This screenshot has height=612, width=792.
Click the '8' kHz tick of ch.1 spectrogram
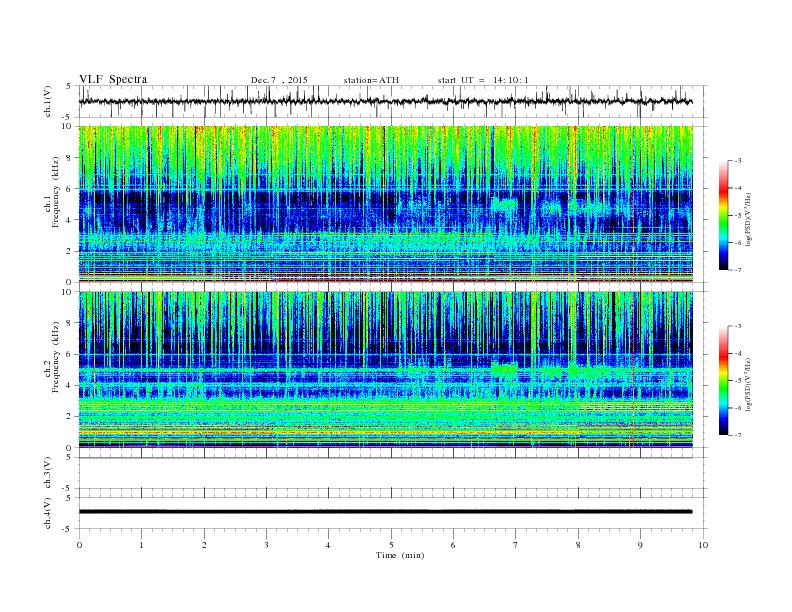[x=69, y=158]
